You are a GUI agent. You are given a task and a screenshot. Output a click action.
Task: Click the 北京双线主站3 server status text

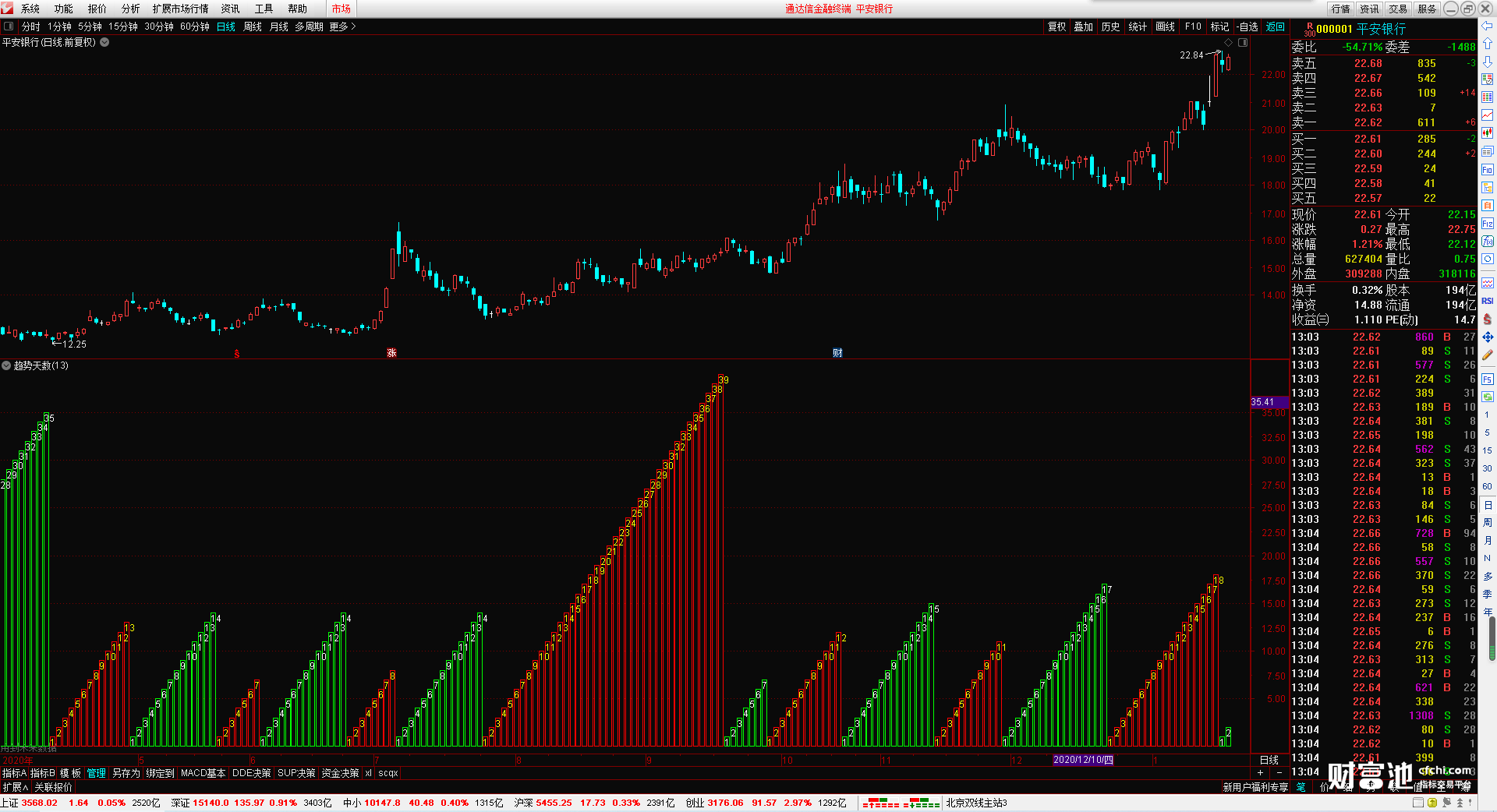[x=976, y=803]
